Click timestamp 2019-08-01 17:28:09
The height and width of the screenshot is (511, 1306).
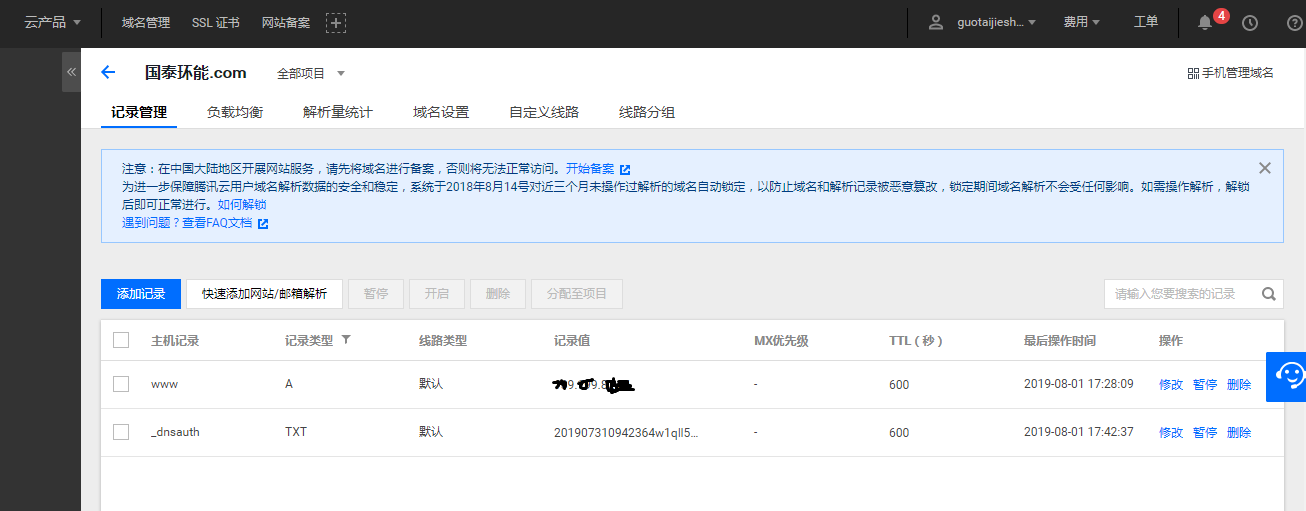[1079, 384]
